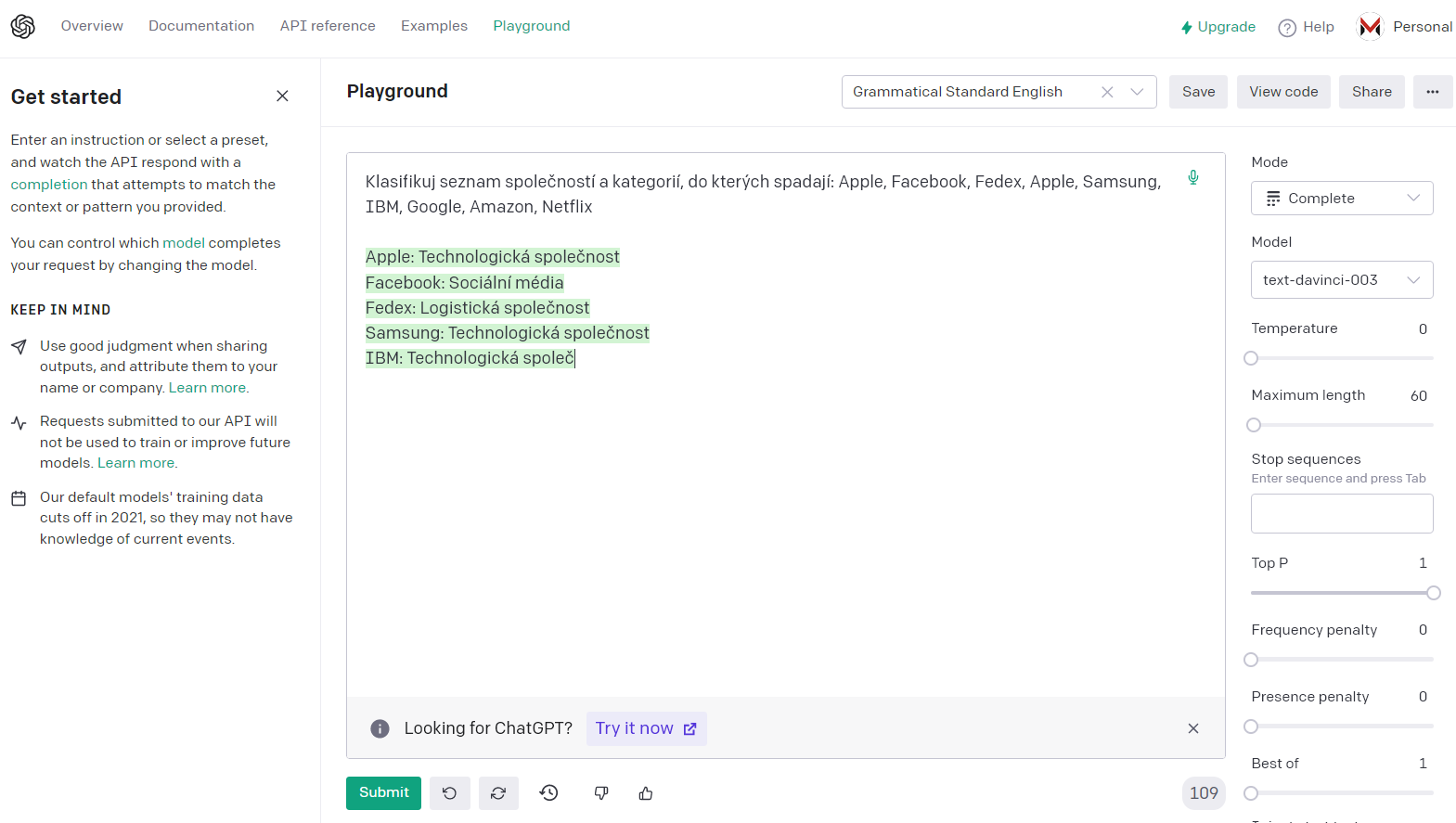Click the info icon in ChatGPT banner

(x=380, y=728)
